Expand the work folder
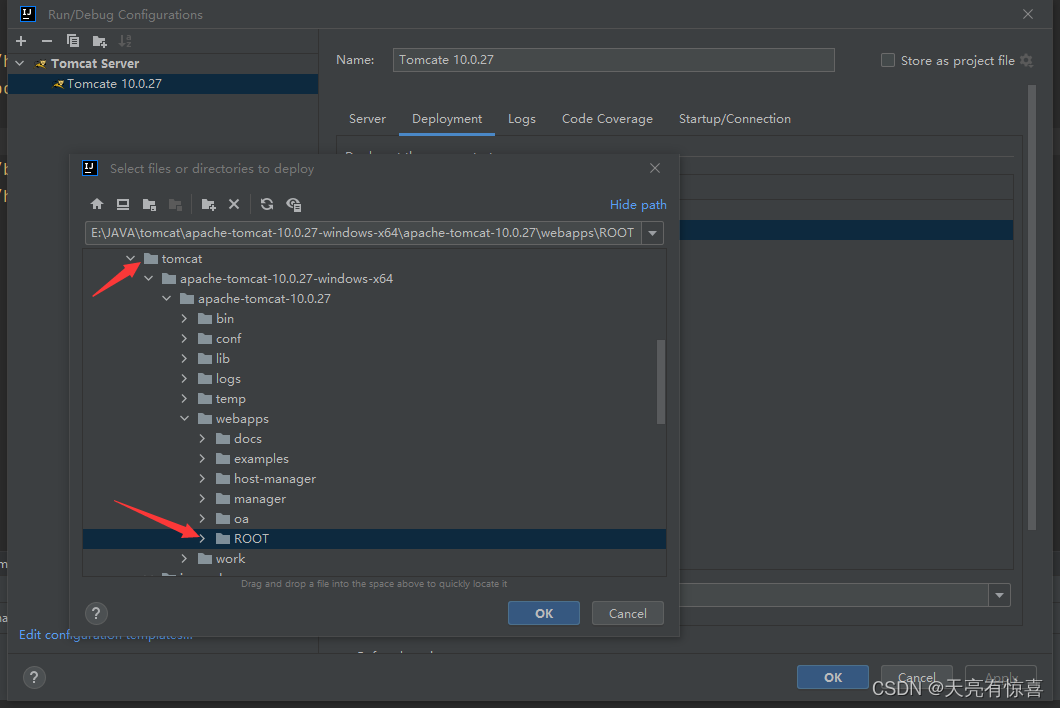Image resolution: width=1060 pixels, height=708 pixels. click(184, 559)
